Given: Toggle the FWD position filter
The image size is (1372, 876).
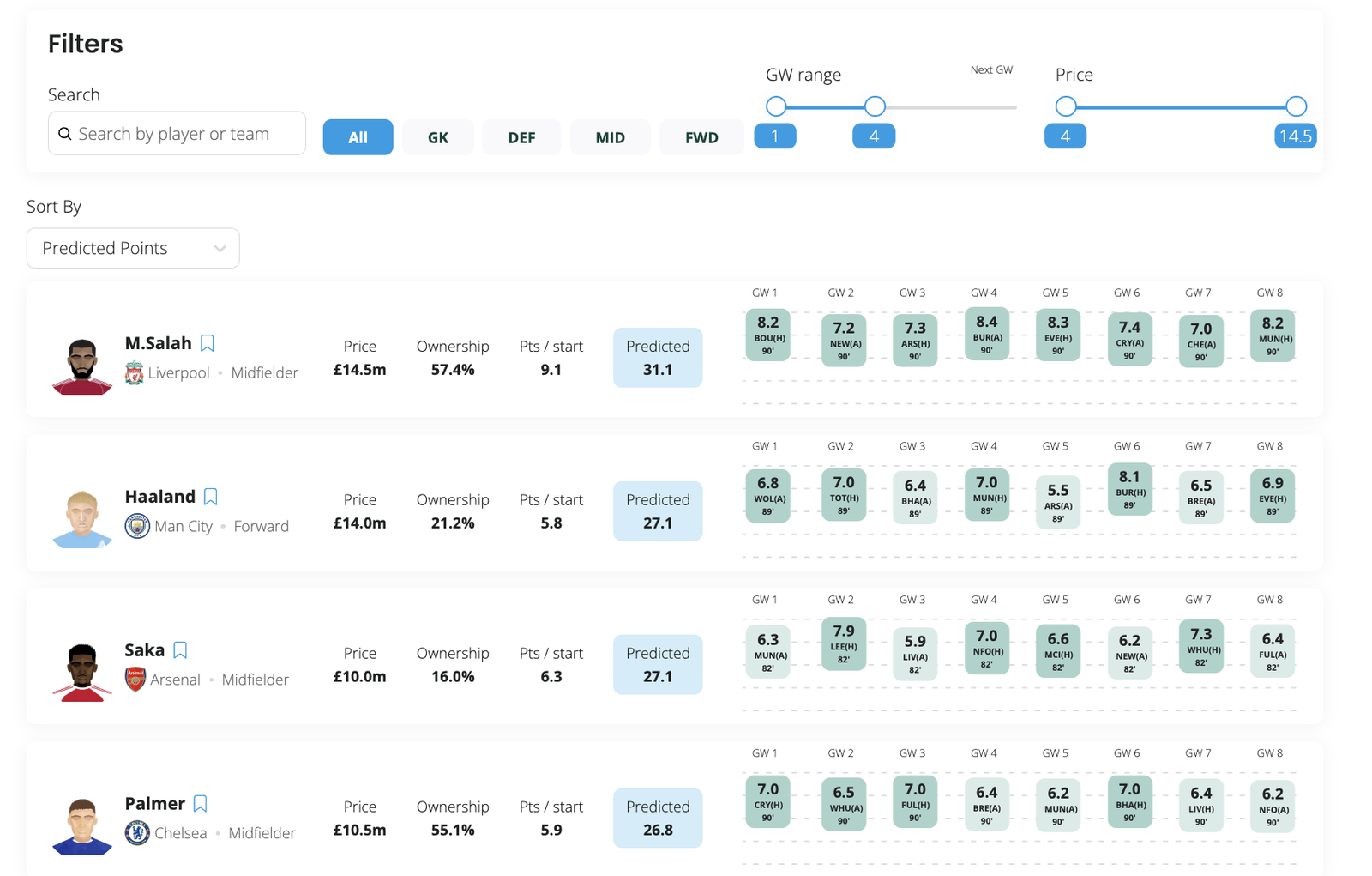Looking at the screenshot, I should pos(701,137).
